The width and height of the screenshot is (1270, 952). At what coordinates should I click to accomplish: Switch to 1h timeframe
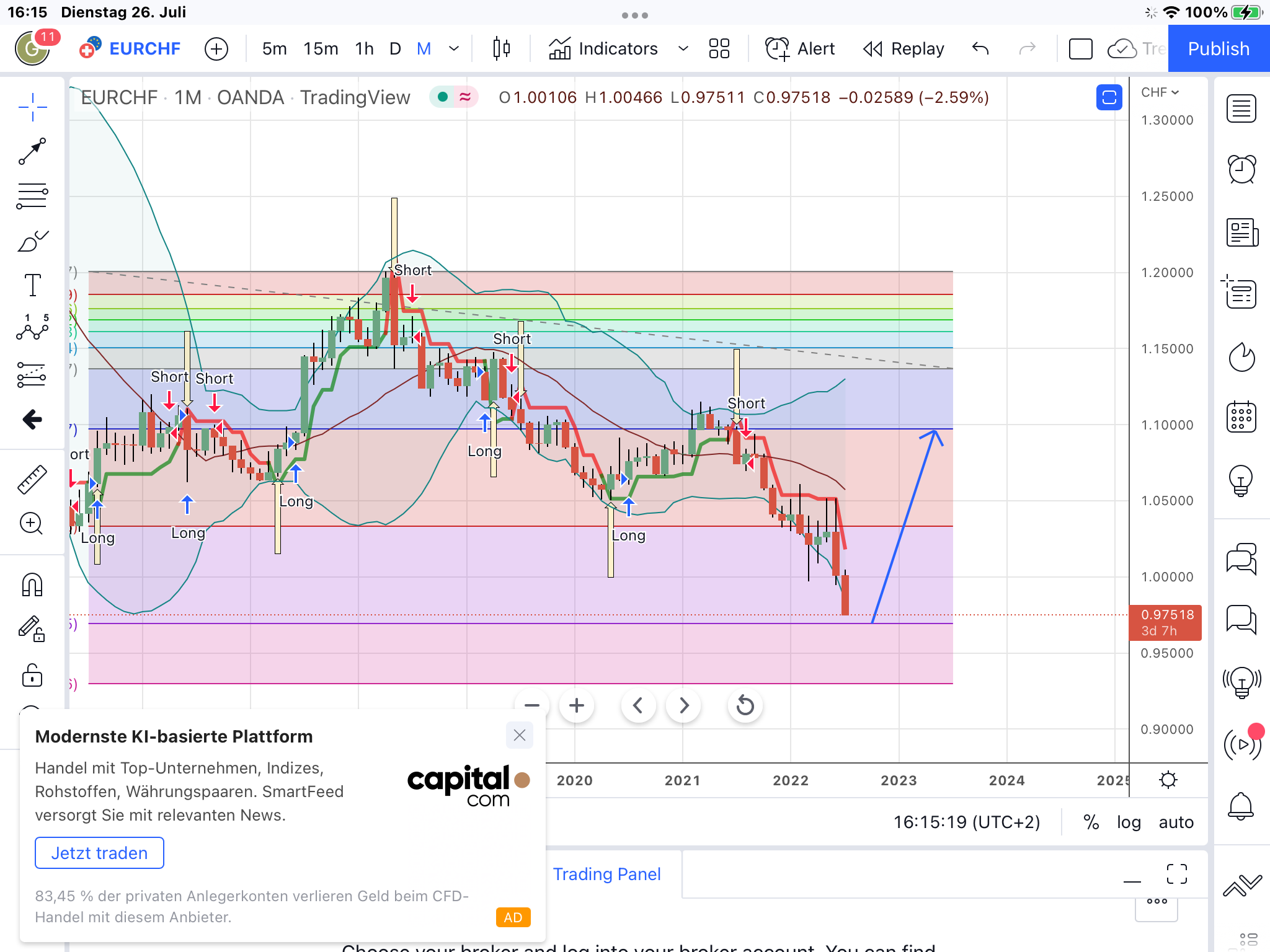(364, 48)
